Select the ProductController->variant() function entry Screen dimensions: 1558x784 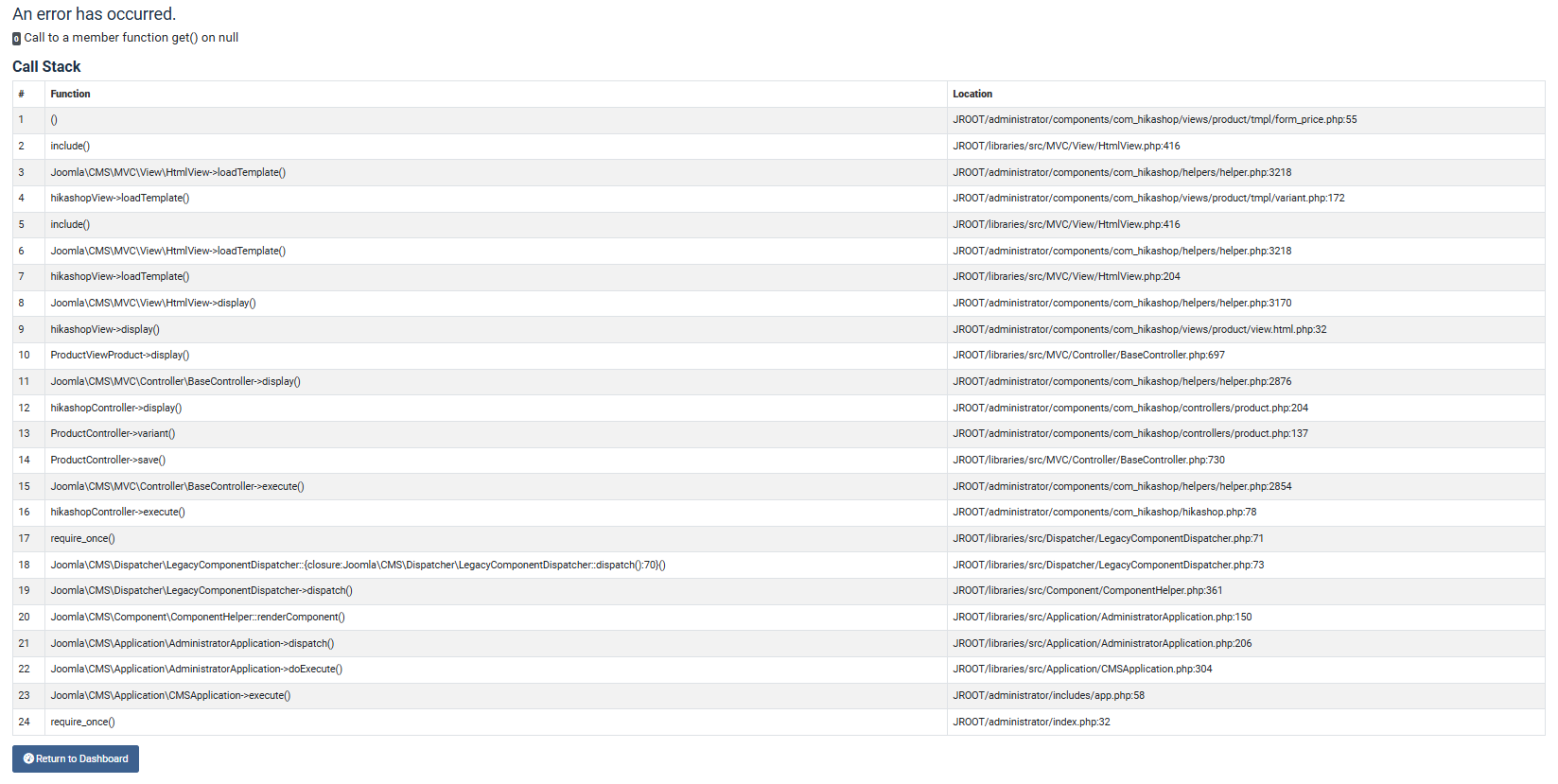(x=113, y=433)
